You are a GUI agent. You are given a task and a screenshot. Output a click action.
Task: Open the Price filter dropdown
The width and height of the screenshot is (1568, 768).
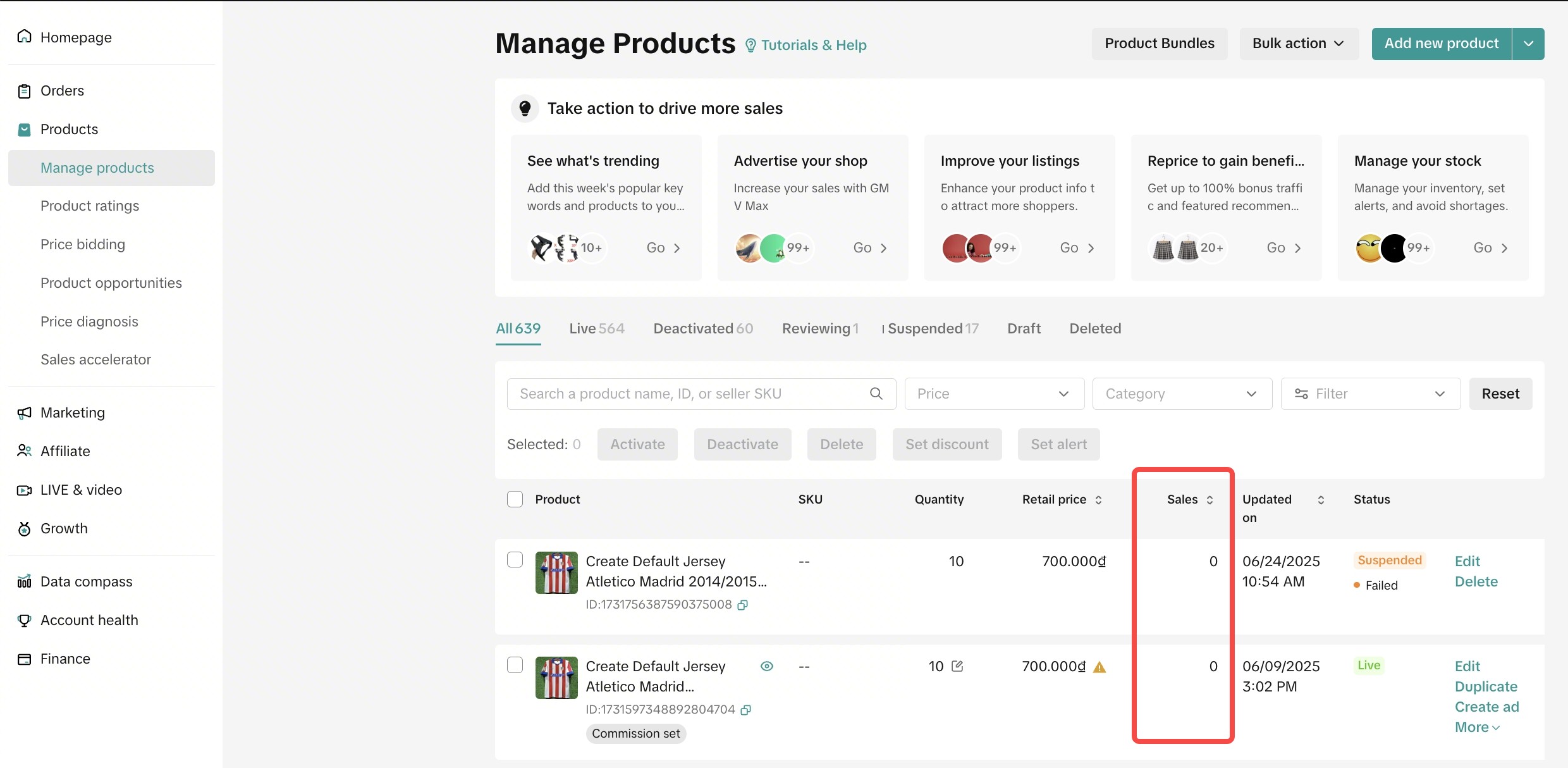[994, 393]
